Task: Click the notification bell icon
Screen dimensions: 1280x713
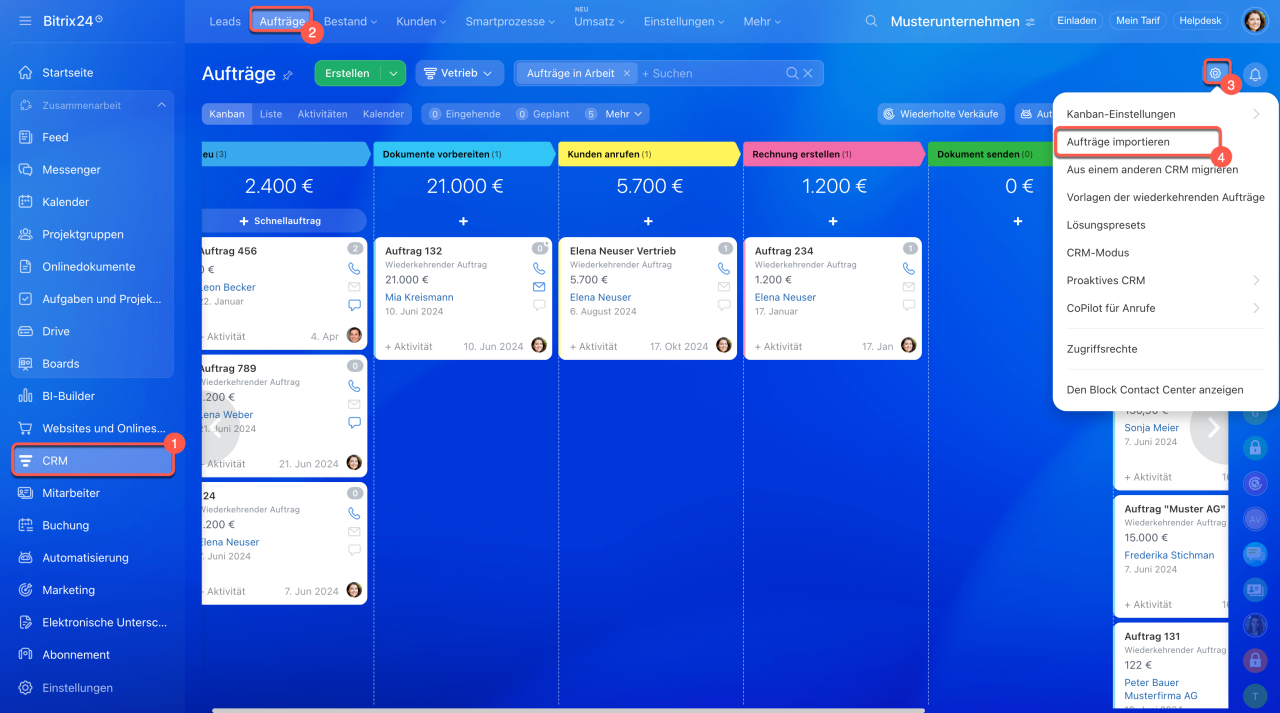Action: coord(1254,74)
